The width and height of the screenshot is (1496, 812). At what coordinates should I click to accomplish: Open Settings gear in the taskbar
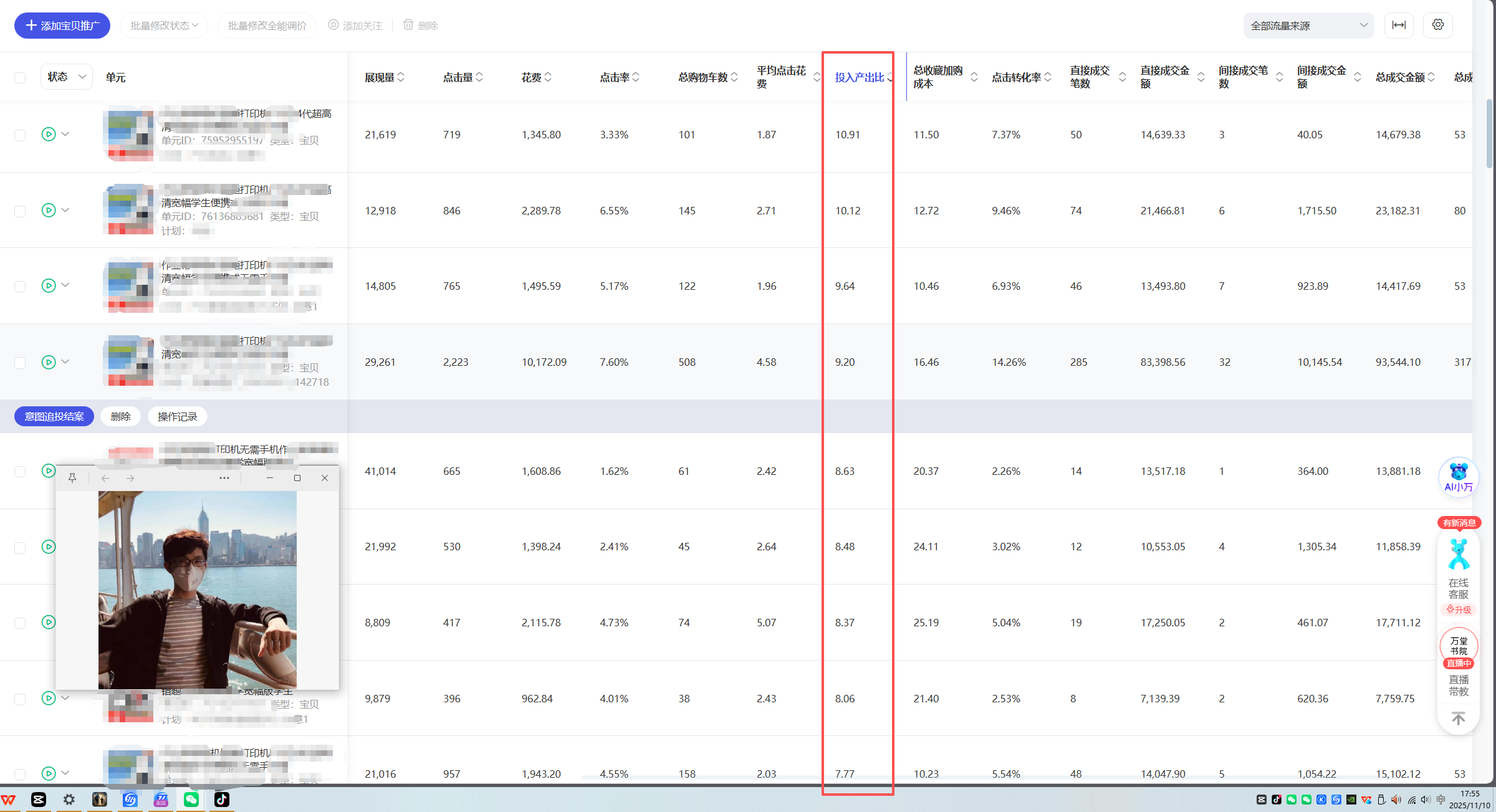pos(69,800)
